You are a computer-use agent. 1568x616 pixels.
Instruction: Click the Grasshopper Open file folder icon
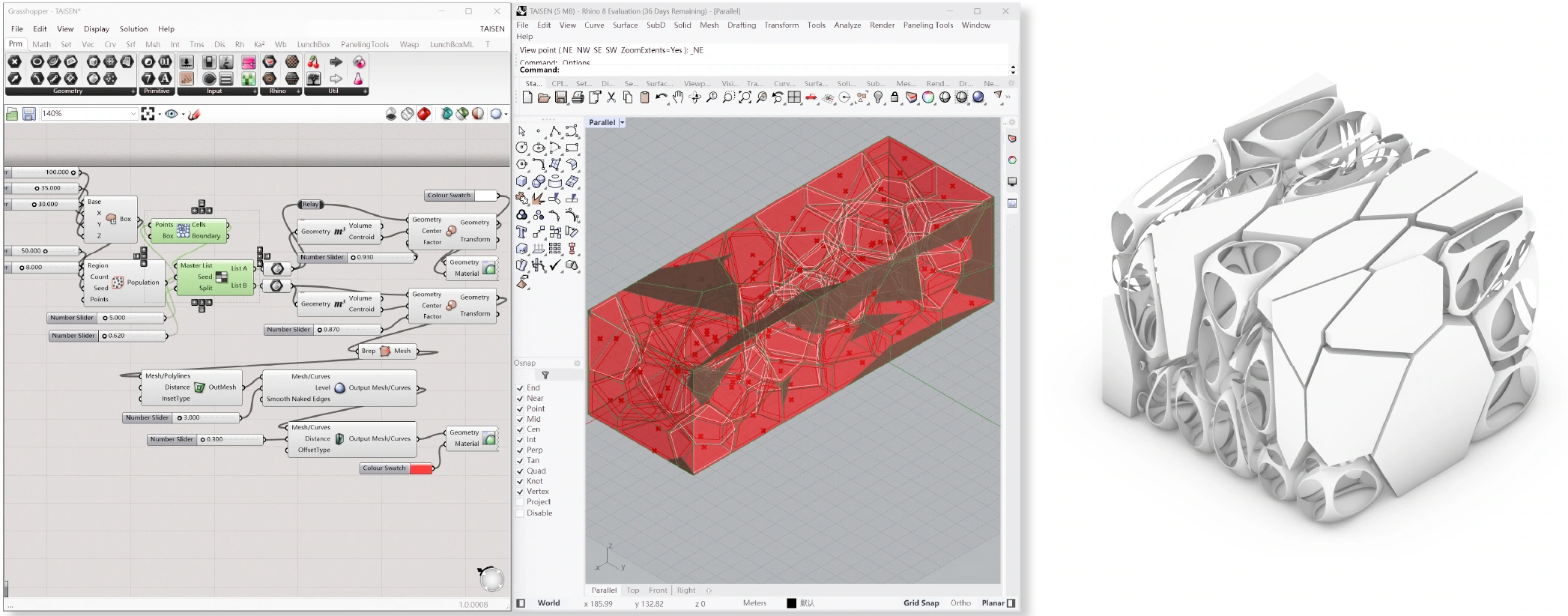12,114
